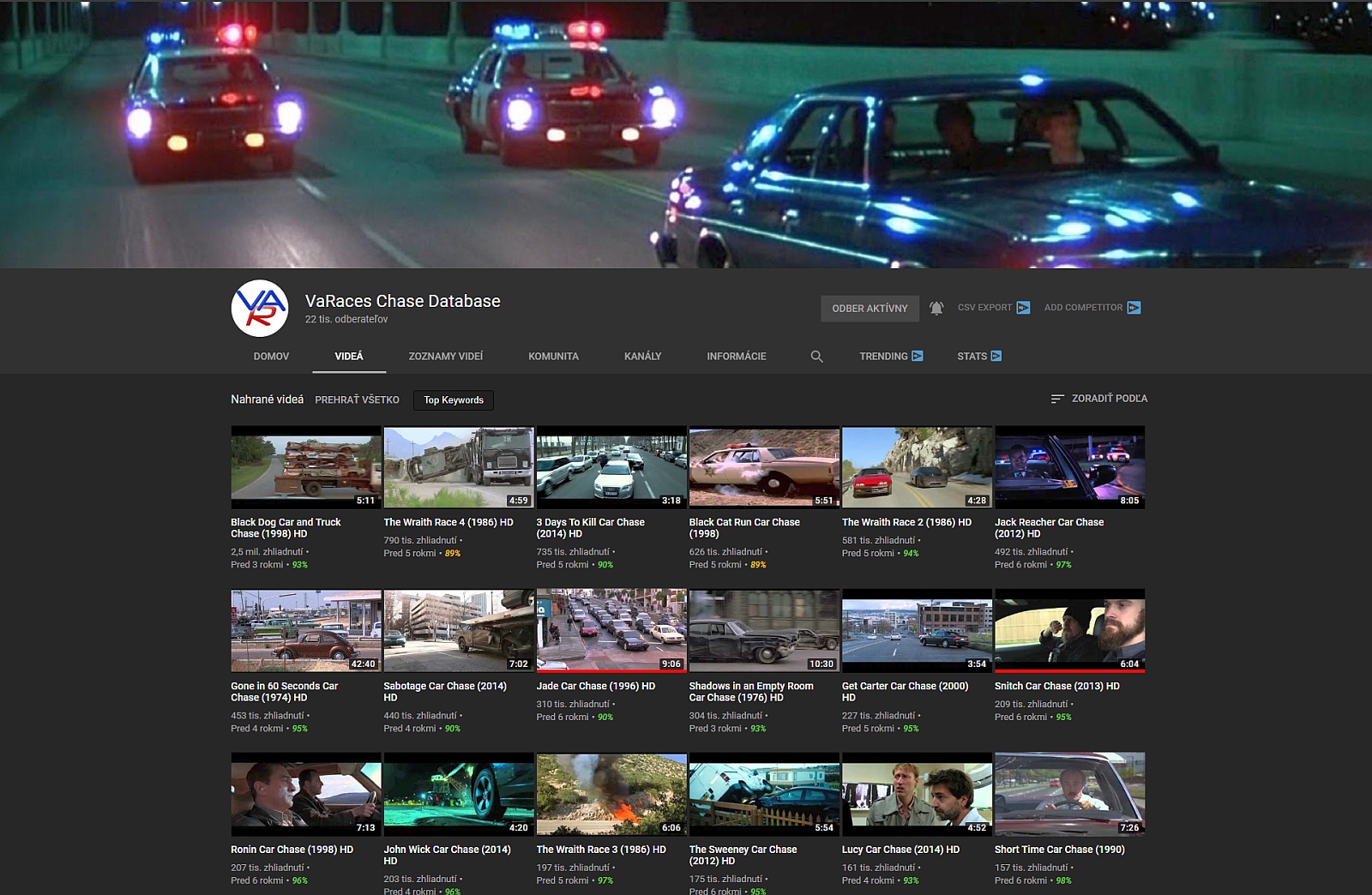Open The Sweeney Car Chase thumbnail
Viewport: 1372px width, 895px height.
tap(764, 795)
